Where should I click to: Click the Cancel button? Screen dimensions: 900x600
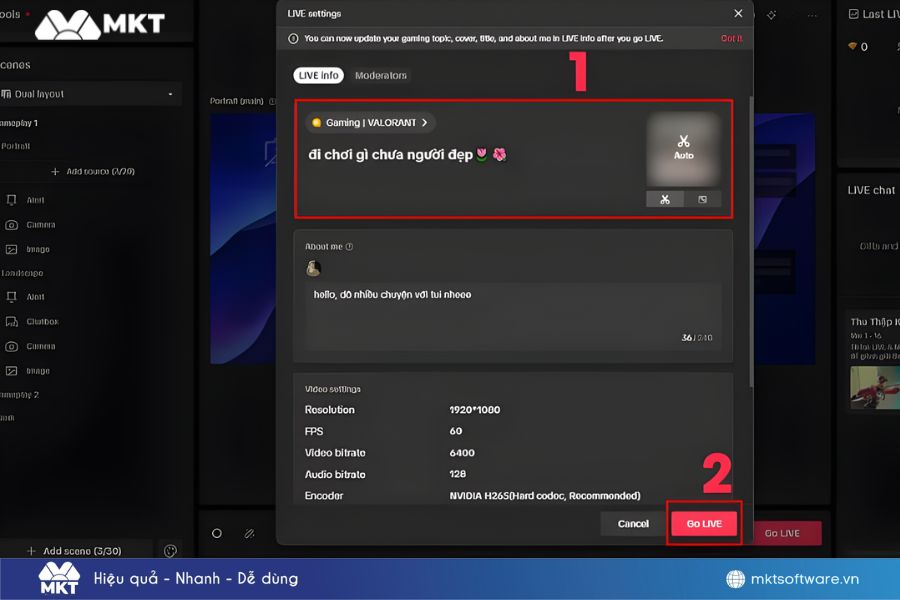[632, 523]
